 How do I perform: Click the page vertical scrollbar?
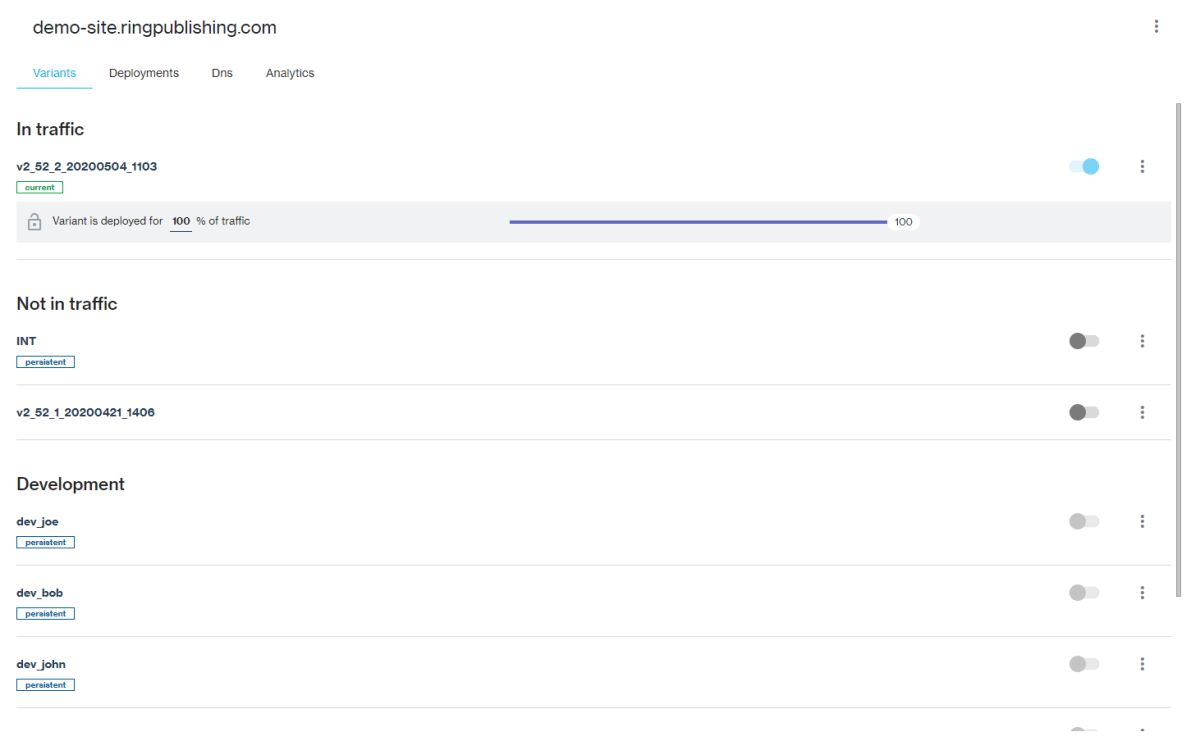pos(1180,349)
